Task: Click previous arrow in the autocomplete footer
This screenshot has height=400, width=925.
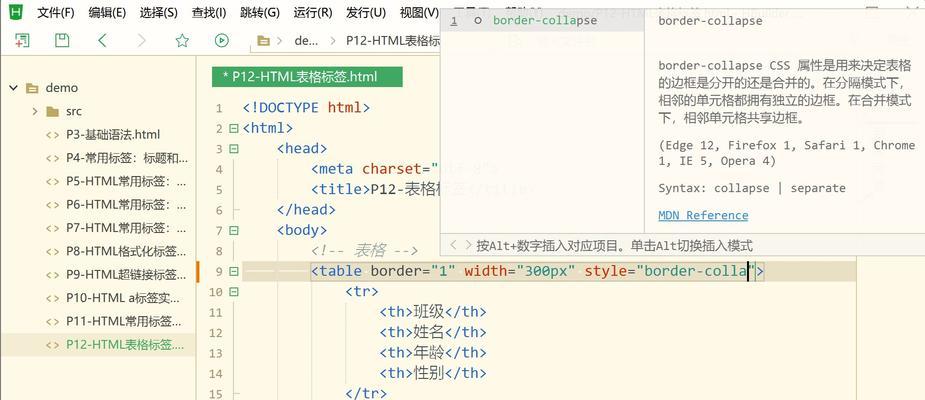Action: [454, 245]
